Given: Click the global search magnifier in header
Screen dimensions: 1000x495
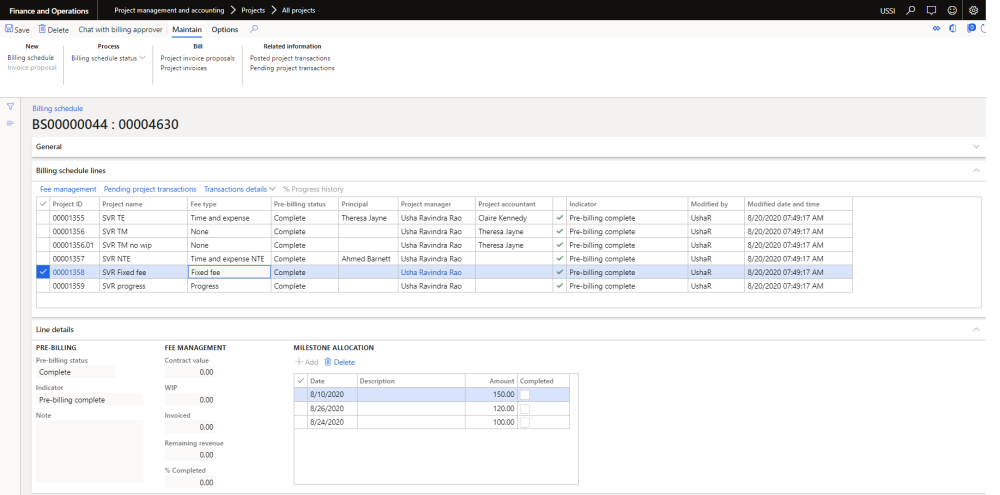Looking at the screenshot, I should pos(912,10).
